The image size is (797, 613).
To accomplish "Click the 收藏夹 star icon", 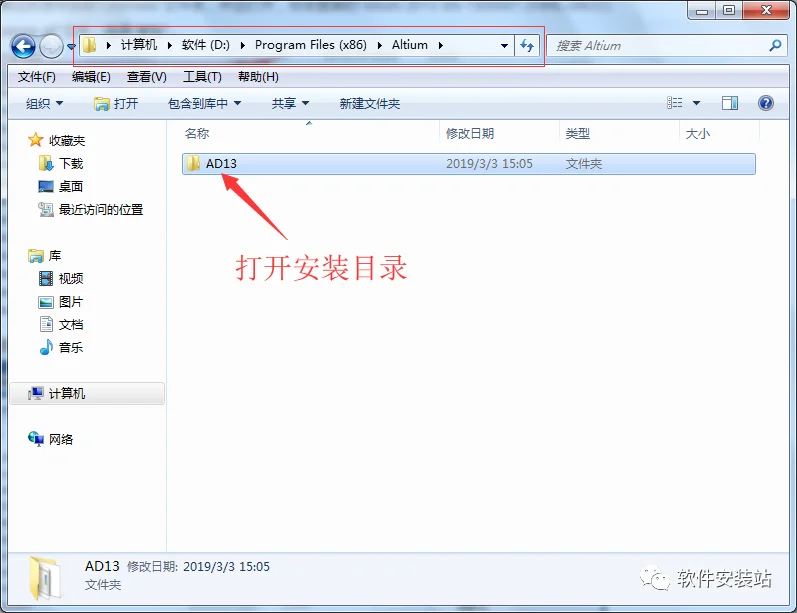I will tap(36, 140).
